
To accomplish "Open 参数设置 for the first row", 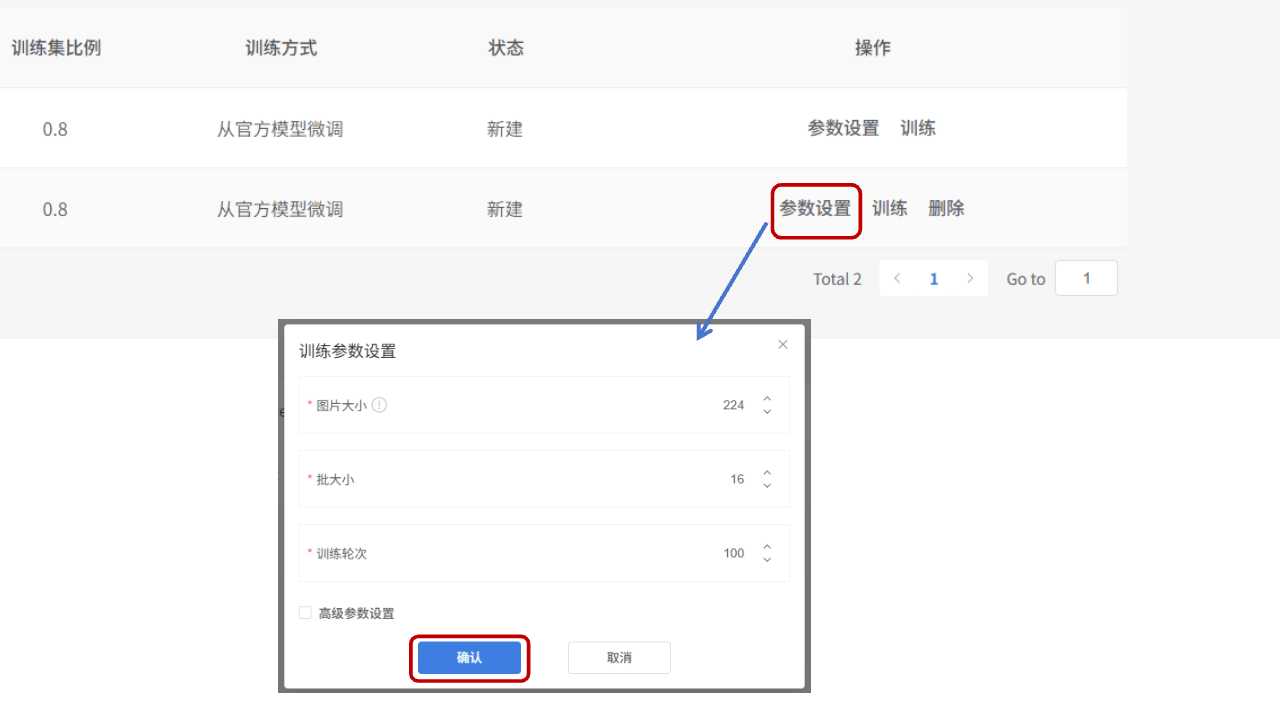I will tap(843, 128).
